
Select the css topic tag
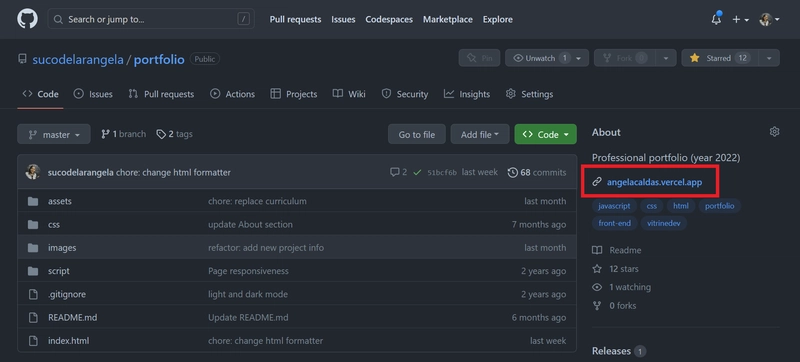click(652, 206)
